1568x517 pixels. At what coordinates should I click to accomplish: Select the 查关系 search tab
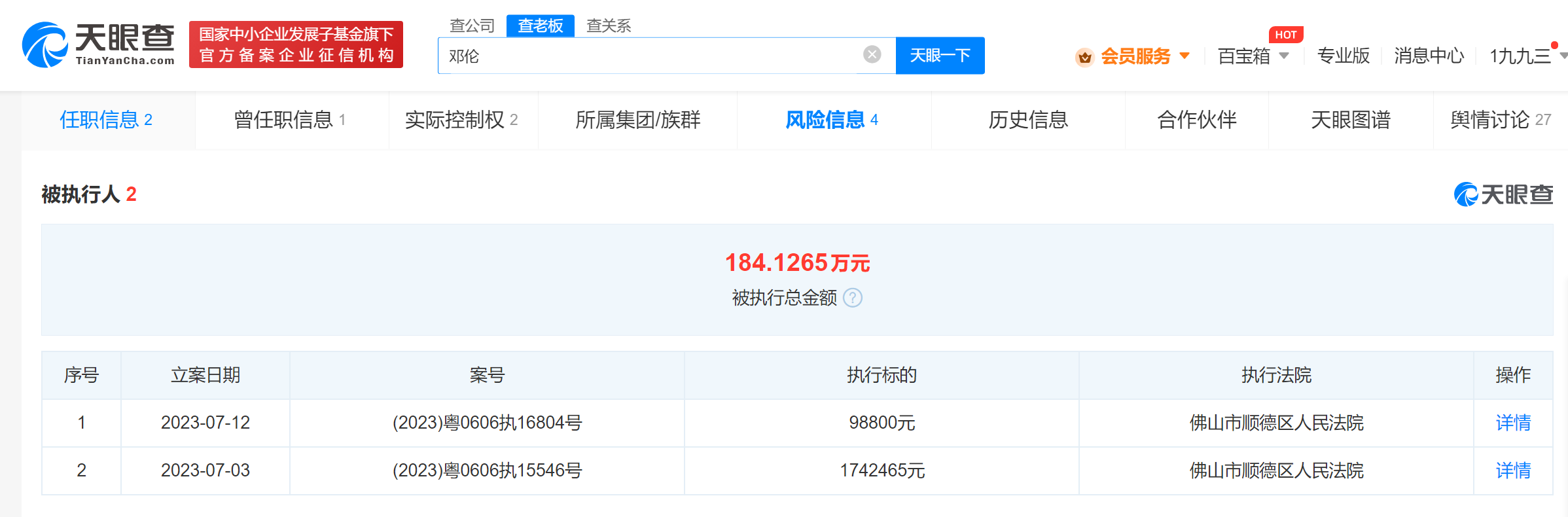pos(608,26)
